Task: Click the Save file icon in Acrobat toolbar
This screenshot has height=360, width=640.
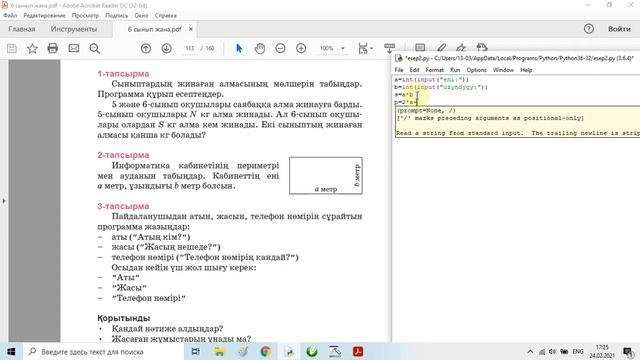Action: coord(12,49)
